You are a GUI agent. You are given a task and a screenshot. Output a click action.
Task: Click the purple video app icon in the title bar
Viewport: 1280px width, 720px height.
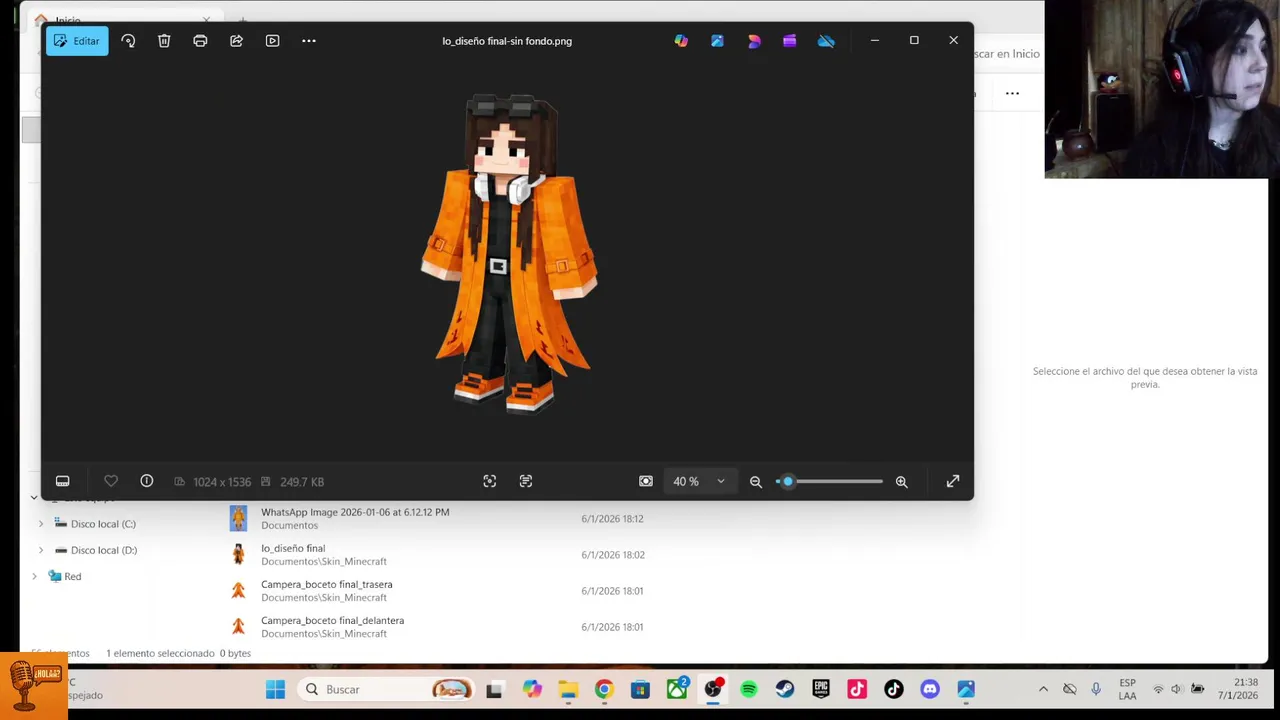pos(790,41)
